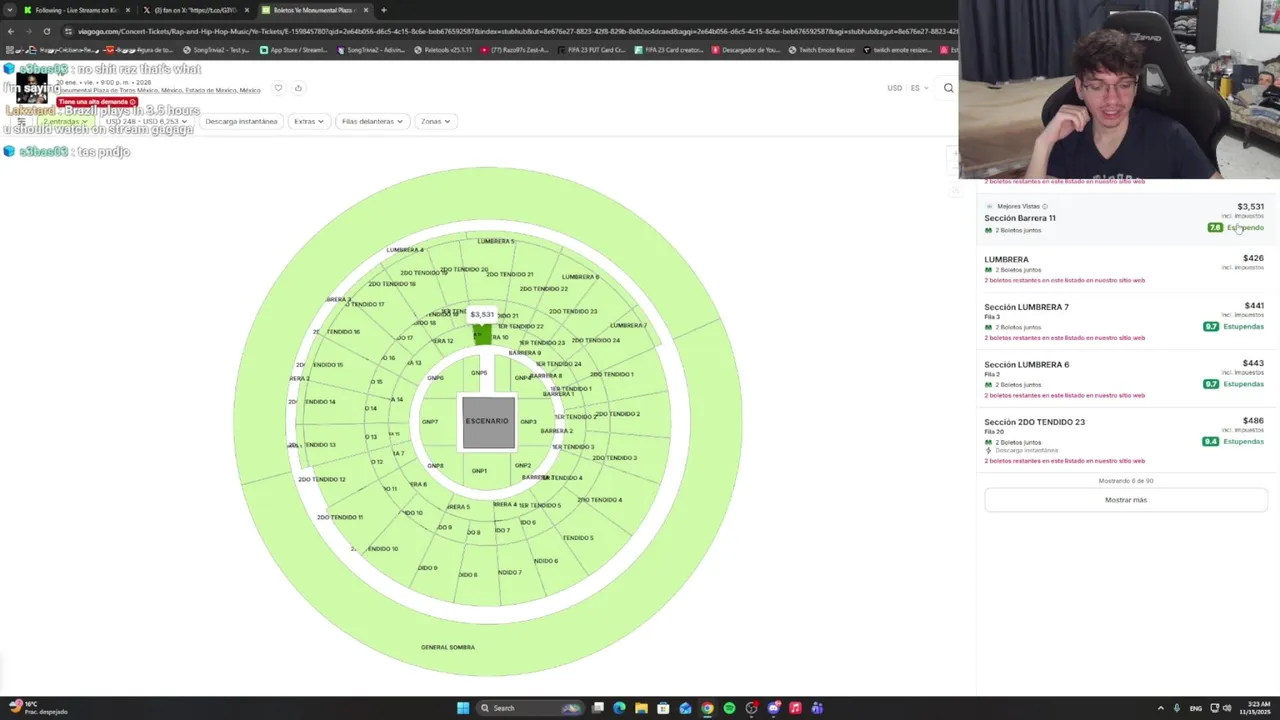The width and height of the screenshot is (1280, 720).
Task: Click the site info icon in address bar
Action: [68, 31]
